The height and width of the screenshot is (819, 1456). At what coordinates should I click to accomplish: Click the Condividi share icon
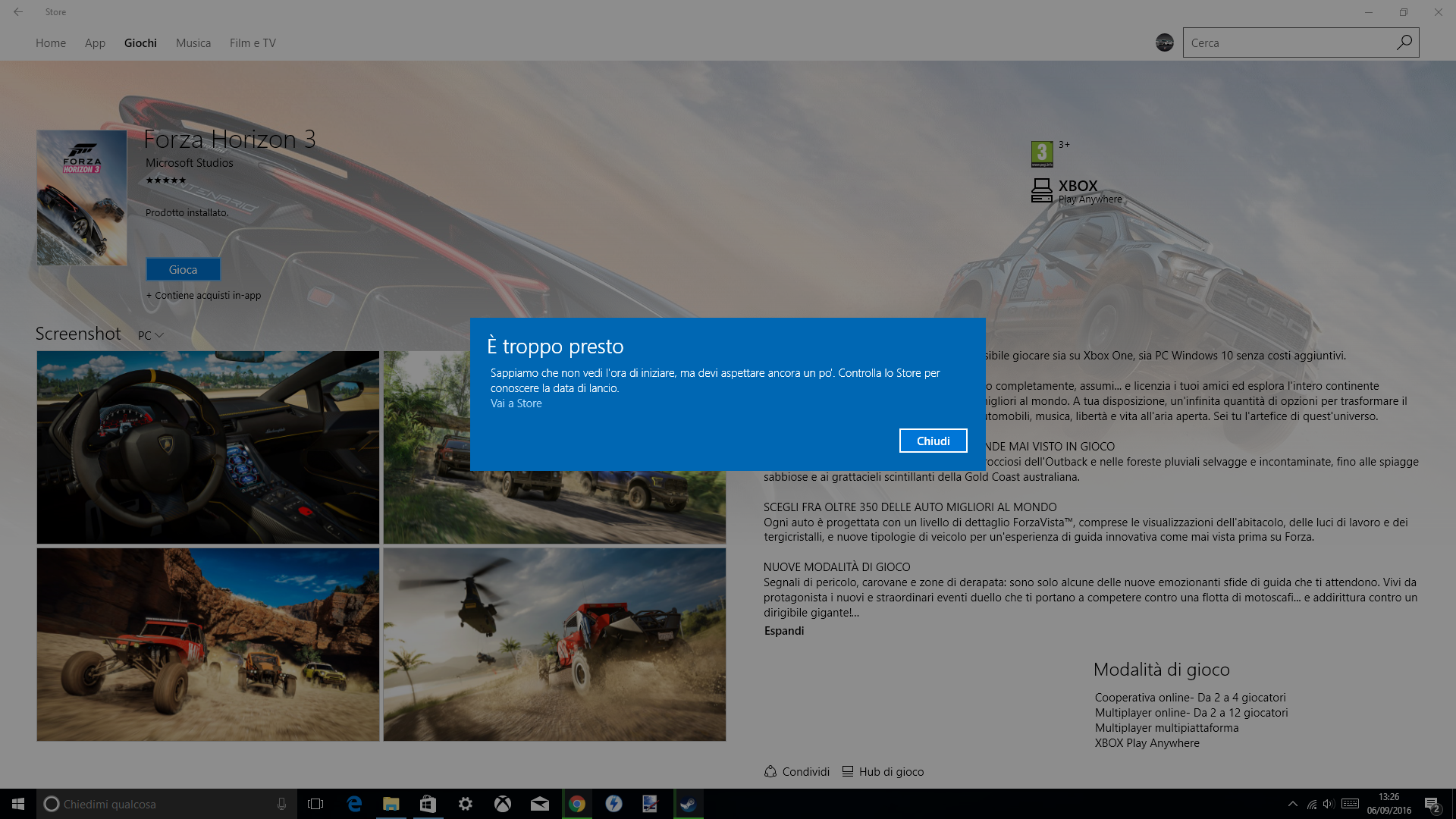click(770, 771)
